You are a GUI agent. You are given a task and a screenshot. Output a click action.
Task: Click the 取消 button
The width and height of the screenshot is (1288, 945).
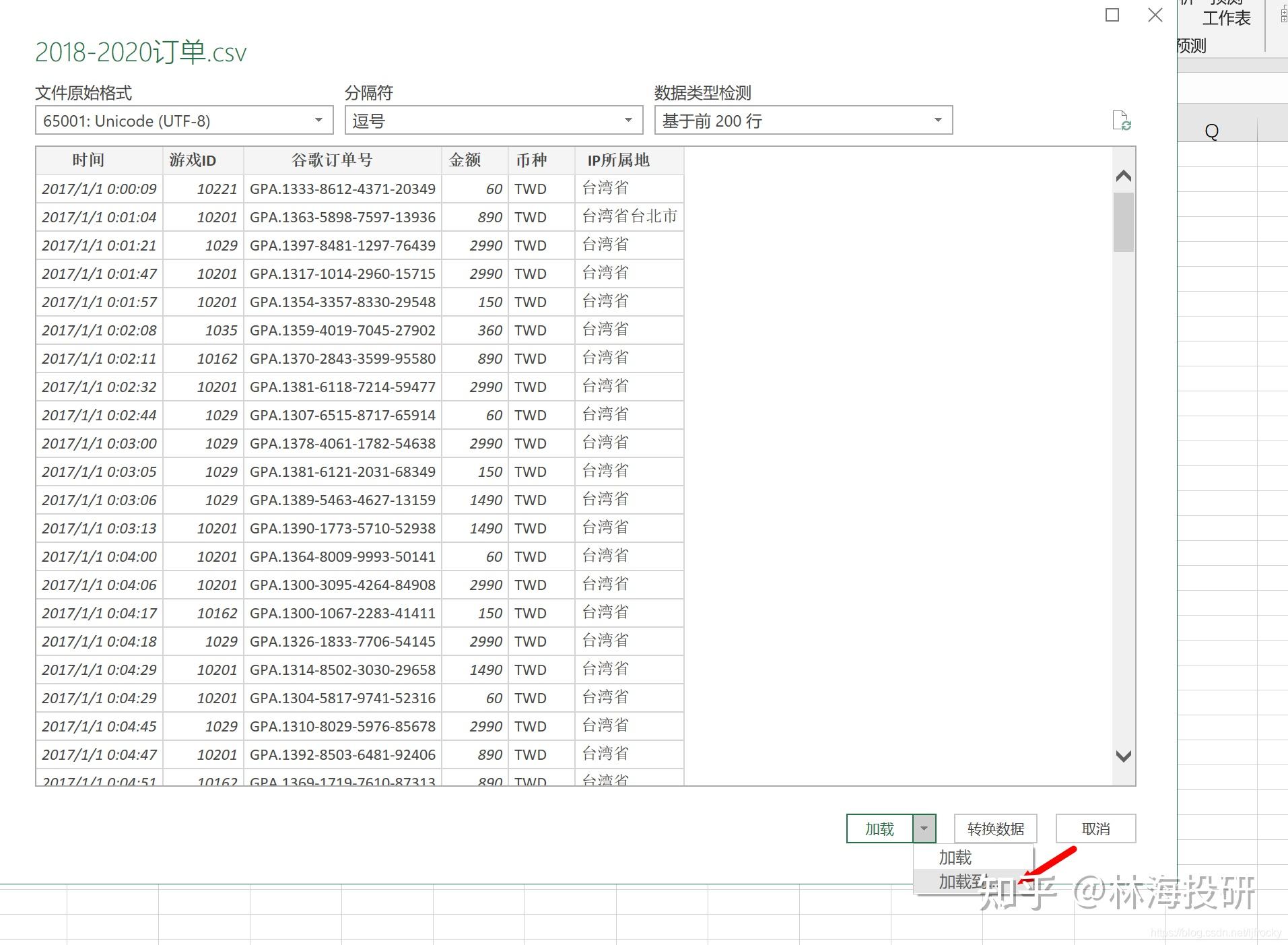click(1095, 828)
